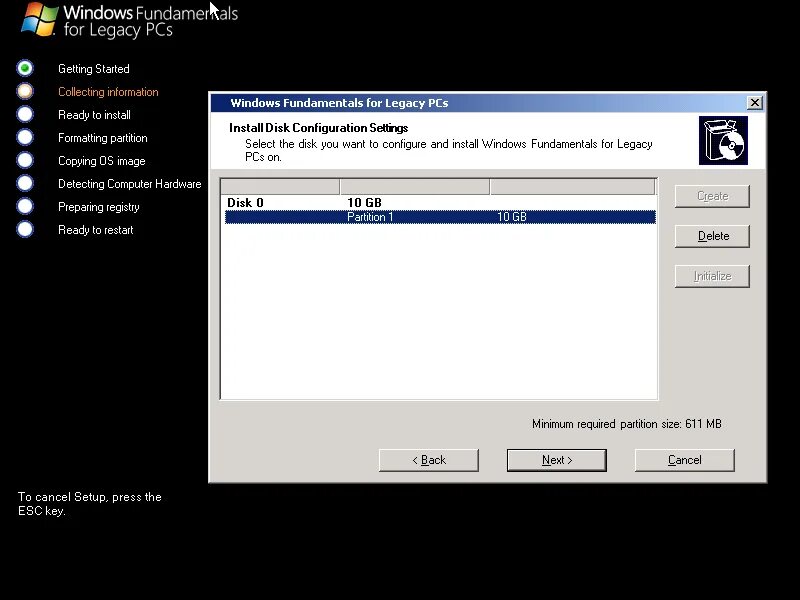Close the setup dialog window
The height and width of the screenshot is (600, 800).
coord(755,103)
